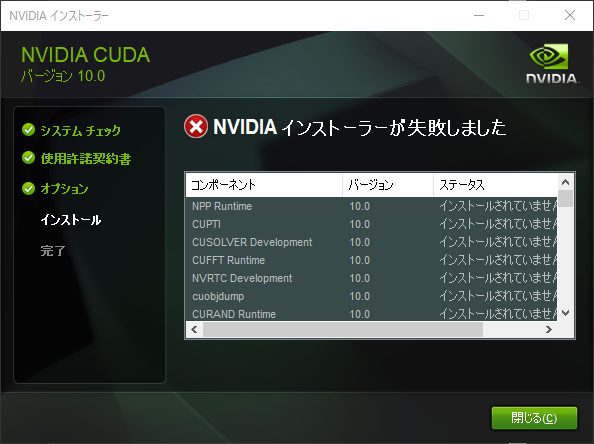Viewport: 594px width, 444px height.
Task: Select the インストール step
Action: point(71,220)
